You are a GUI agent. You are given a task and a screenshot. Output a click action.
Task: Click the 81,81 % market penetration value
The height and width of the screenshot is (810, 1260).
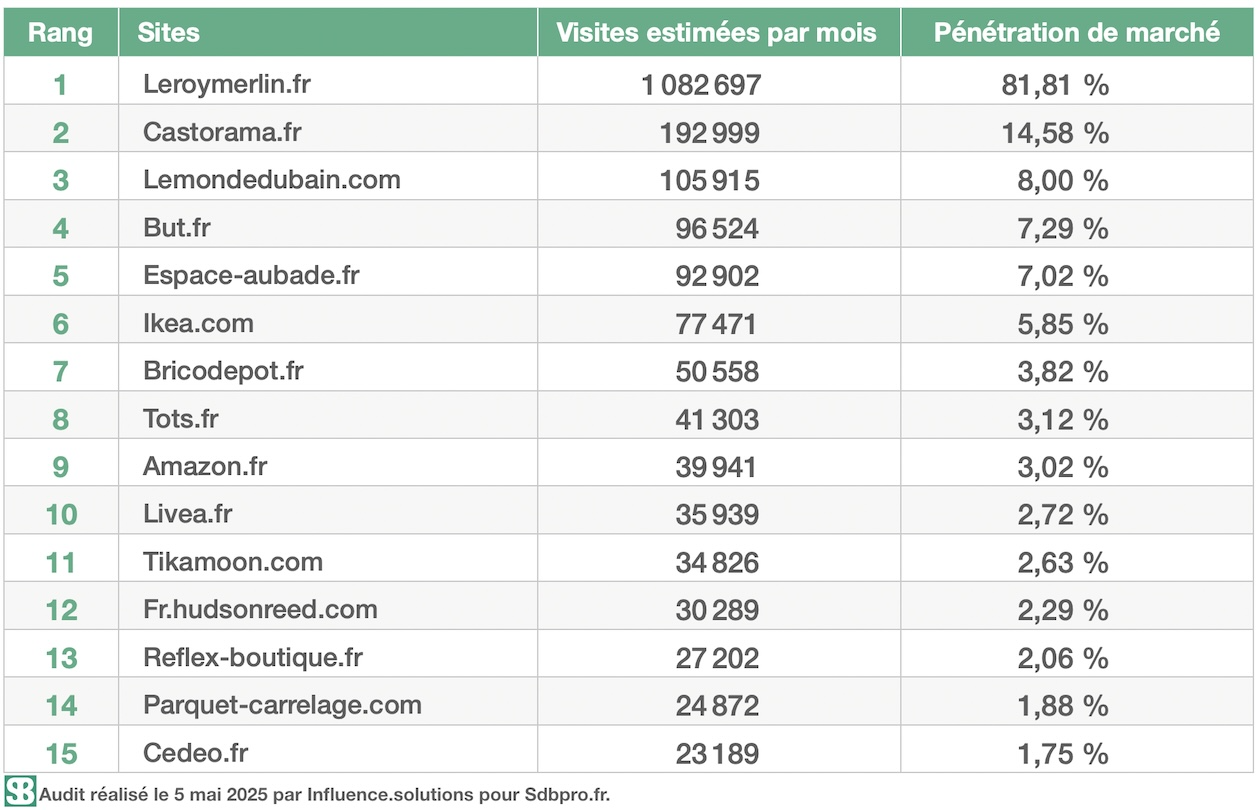click(1055, 85)
